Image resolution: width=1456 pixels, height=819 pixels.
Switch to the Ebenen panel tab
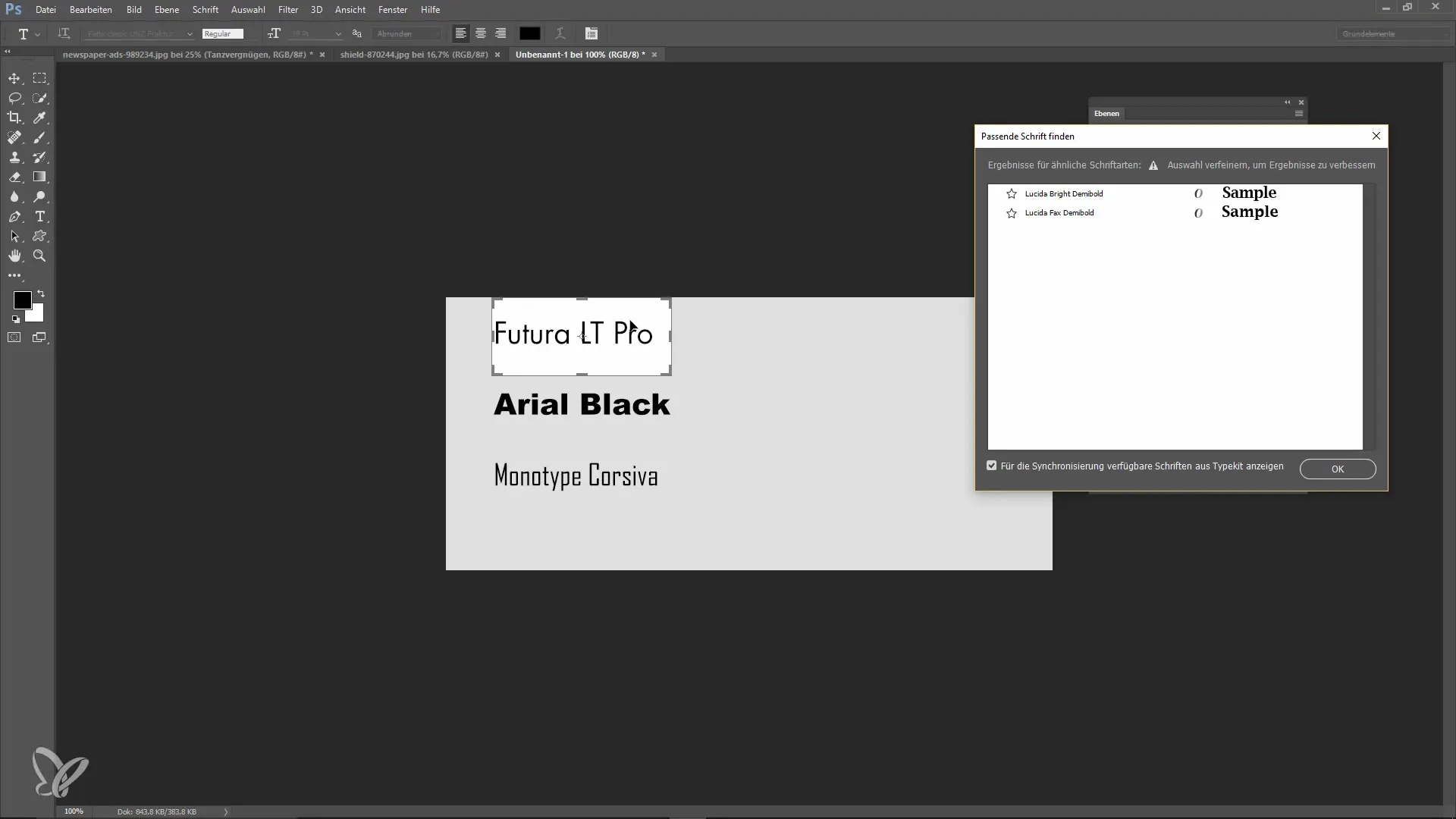tap(1106, 114)
